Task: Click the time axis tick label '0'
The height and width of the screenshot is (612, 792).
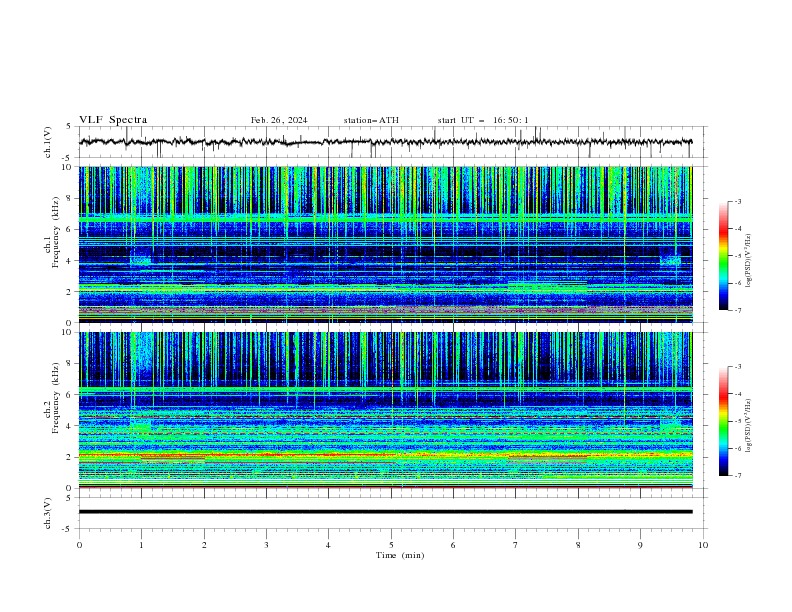Action: [x=79, y=545]
